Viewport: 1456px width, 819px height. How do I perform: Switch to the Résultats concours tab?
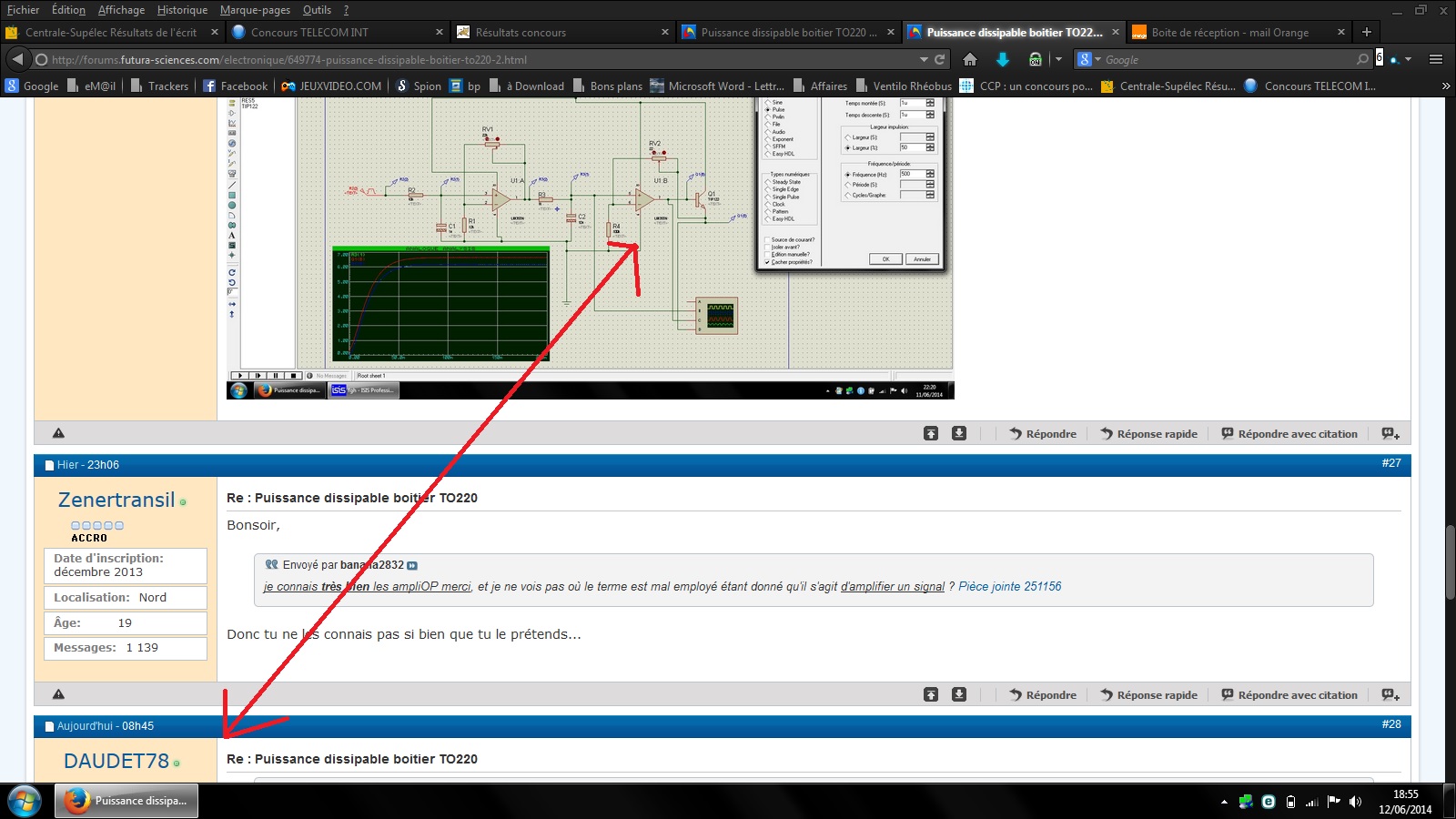tap(562, 32)
